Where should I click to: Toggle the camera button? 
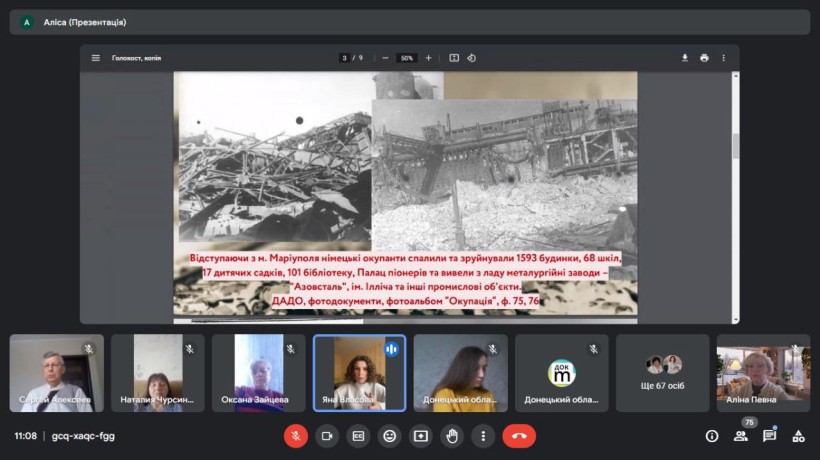(327, 436)
